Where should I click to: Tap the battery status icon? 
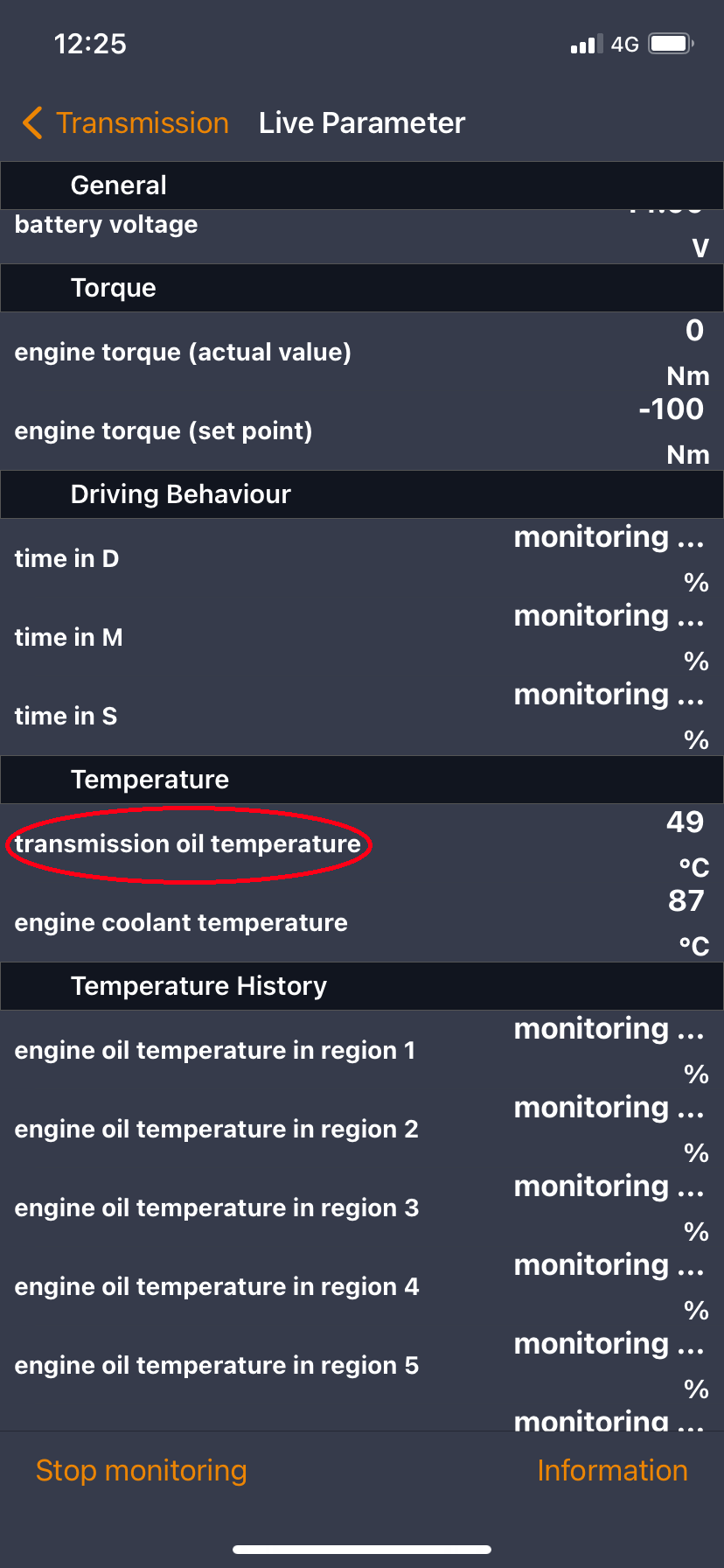click(672, 44)
